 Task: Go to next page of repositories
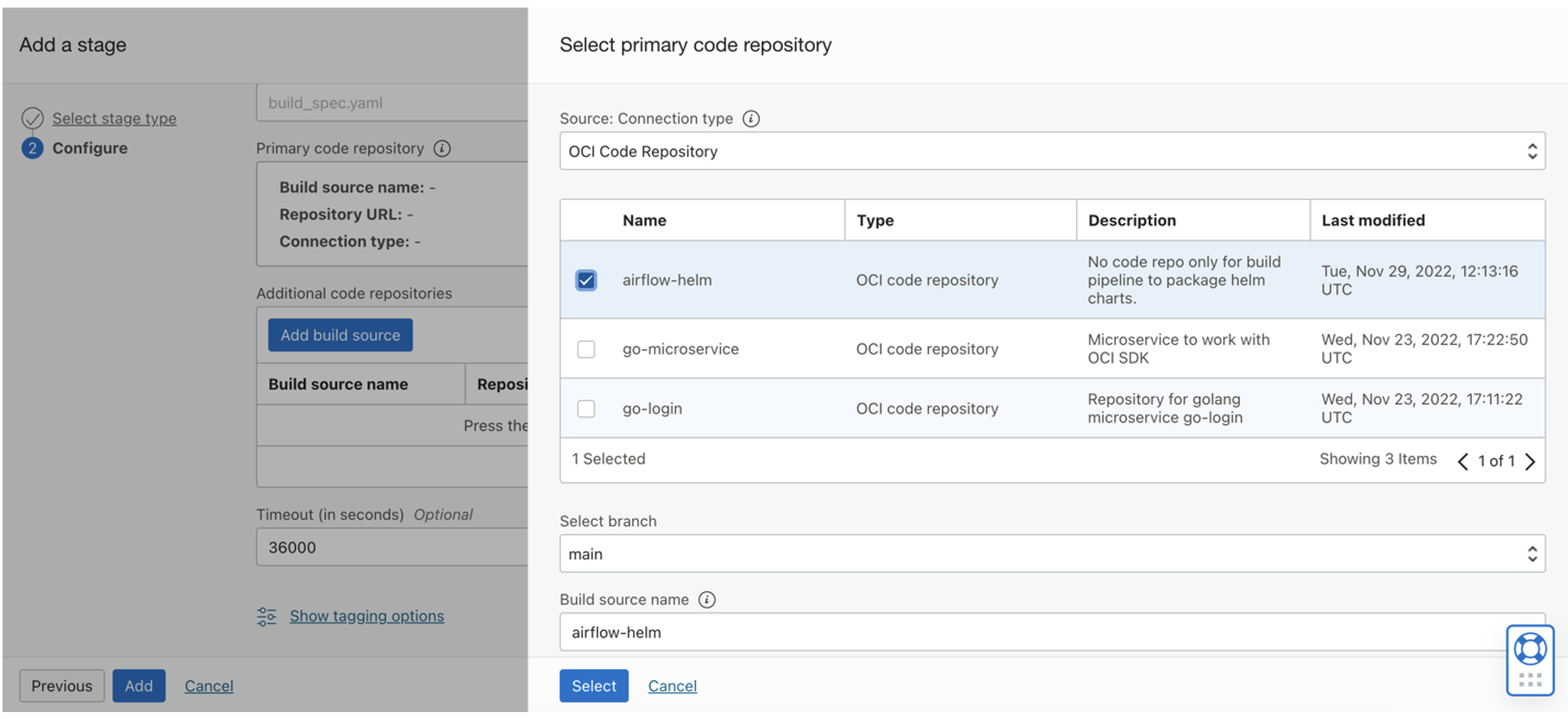click(x=1531, y=461)
